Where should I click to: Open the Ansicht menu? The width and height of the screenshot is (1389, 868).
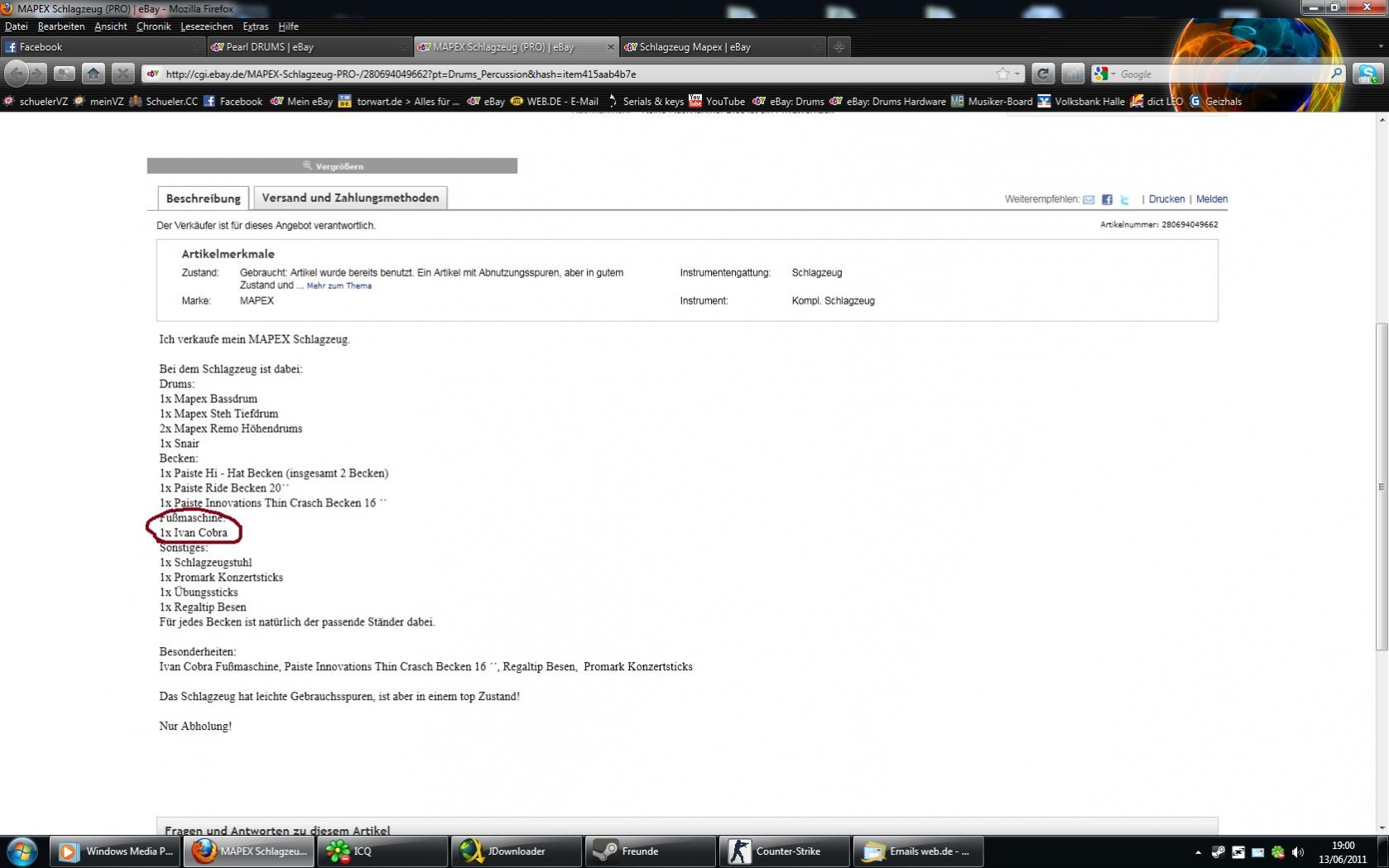pos(111,26)
